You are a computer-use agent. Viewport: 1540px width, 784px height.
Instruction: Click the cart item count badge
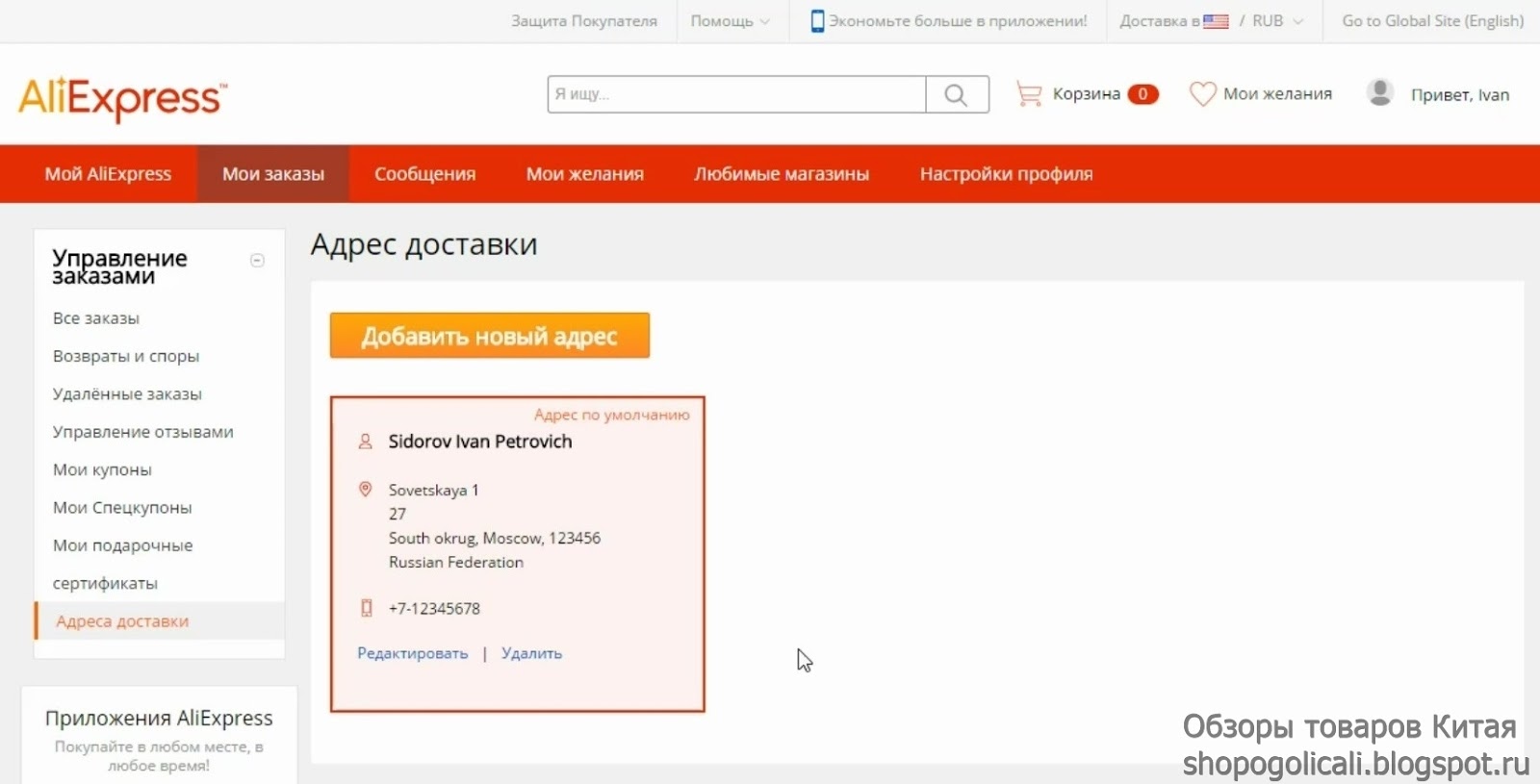[x=1142, y=94]
